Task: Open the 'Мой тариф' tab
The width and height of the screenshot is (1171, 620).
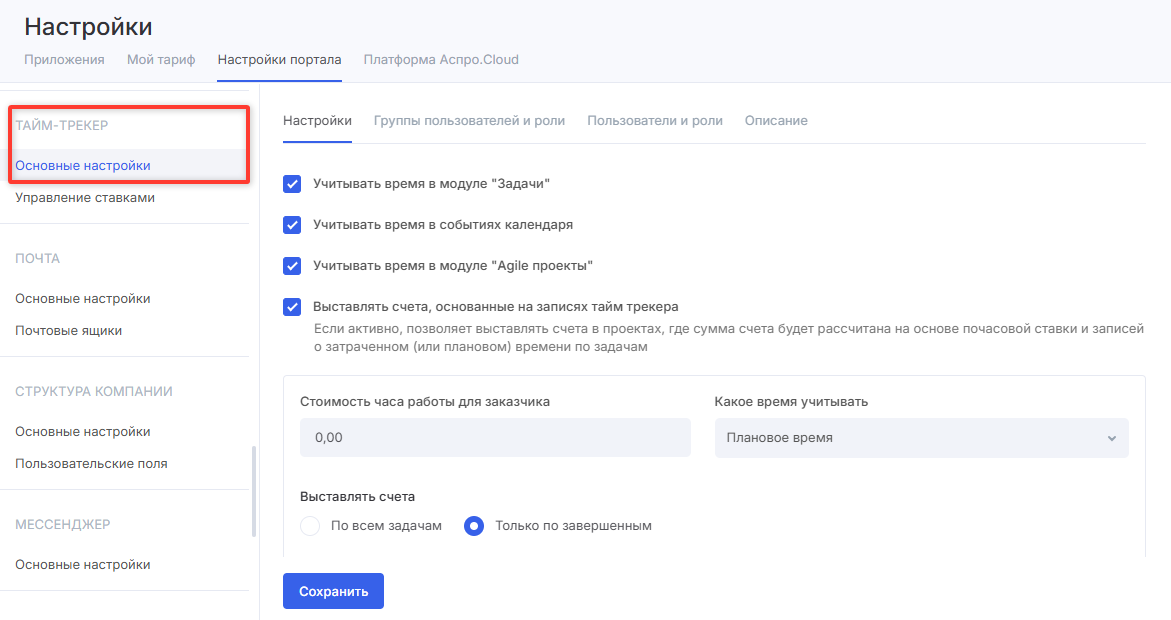Action: (161, 59)
